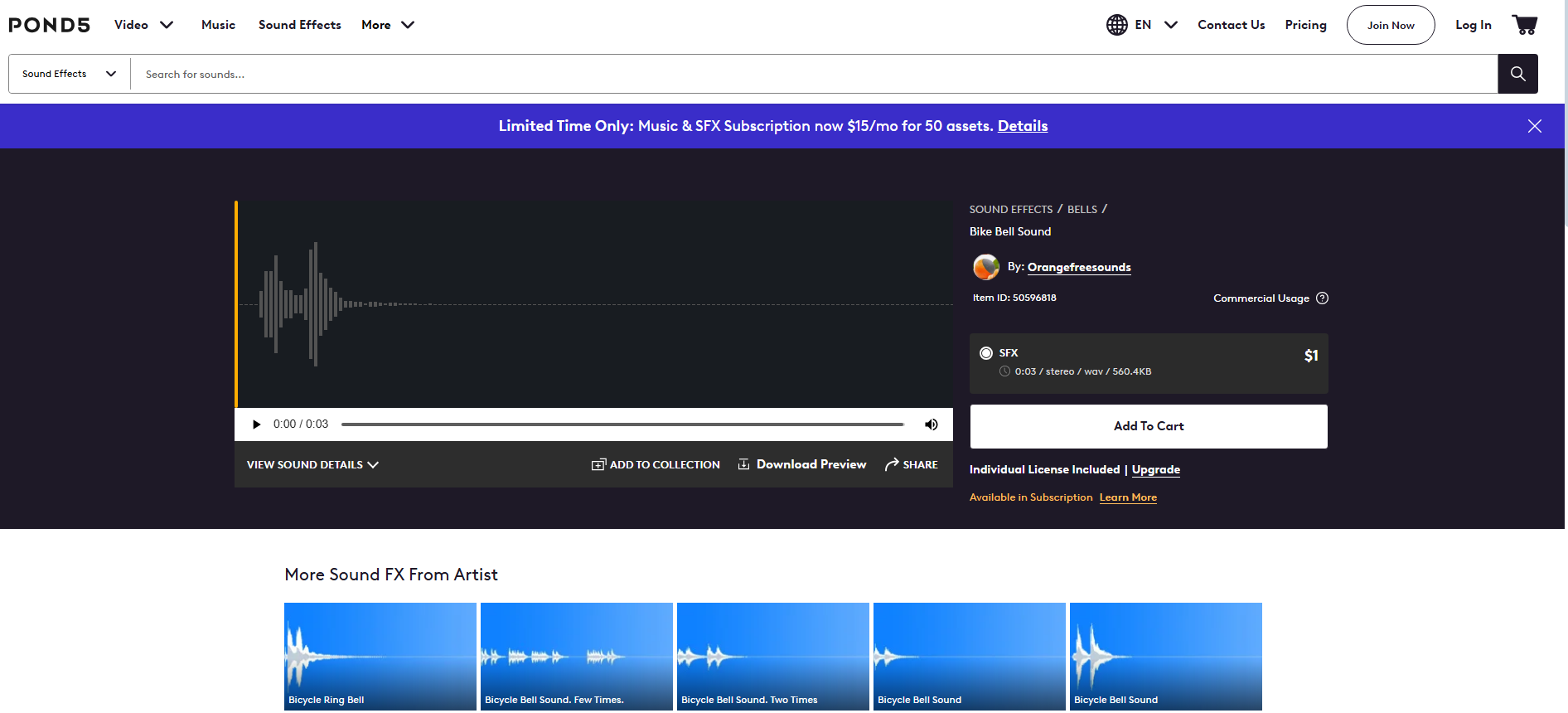Image resolution: width=1568 pixels, height=713 pixels.
Task: Mute the audio player volume
Action: [x=932, y=424]
